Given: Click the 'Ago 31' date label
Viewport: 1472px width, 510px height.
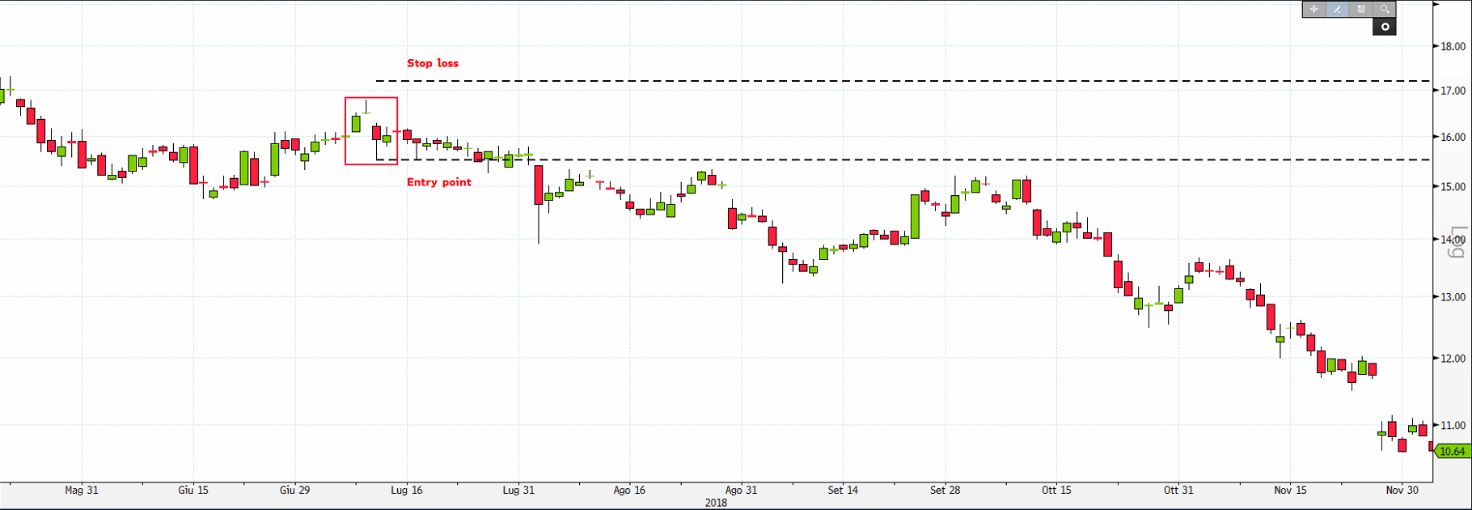Looking at the screenshot, I should click(x=741, y=491).
